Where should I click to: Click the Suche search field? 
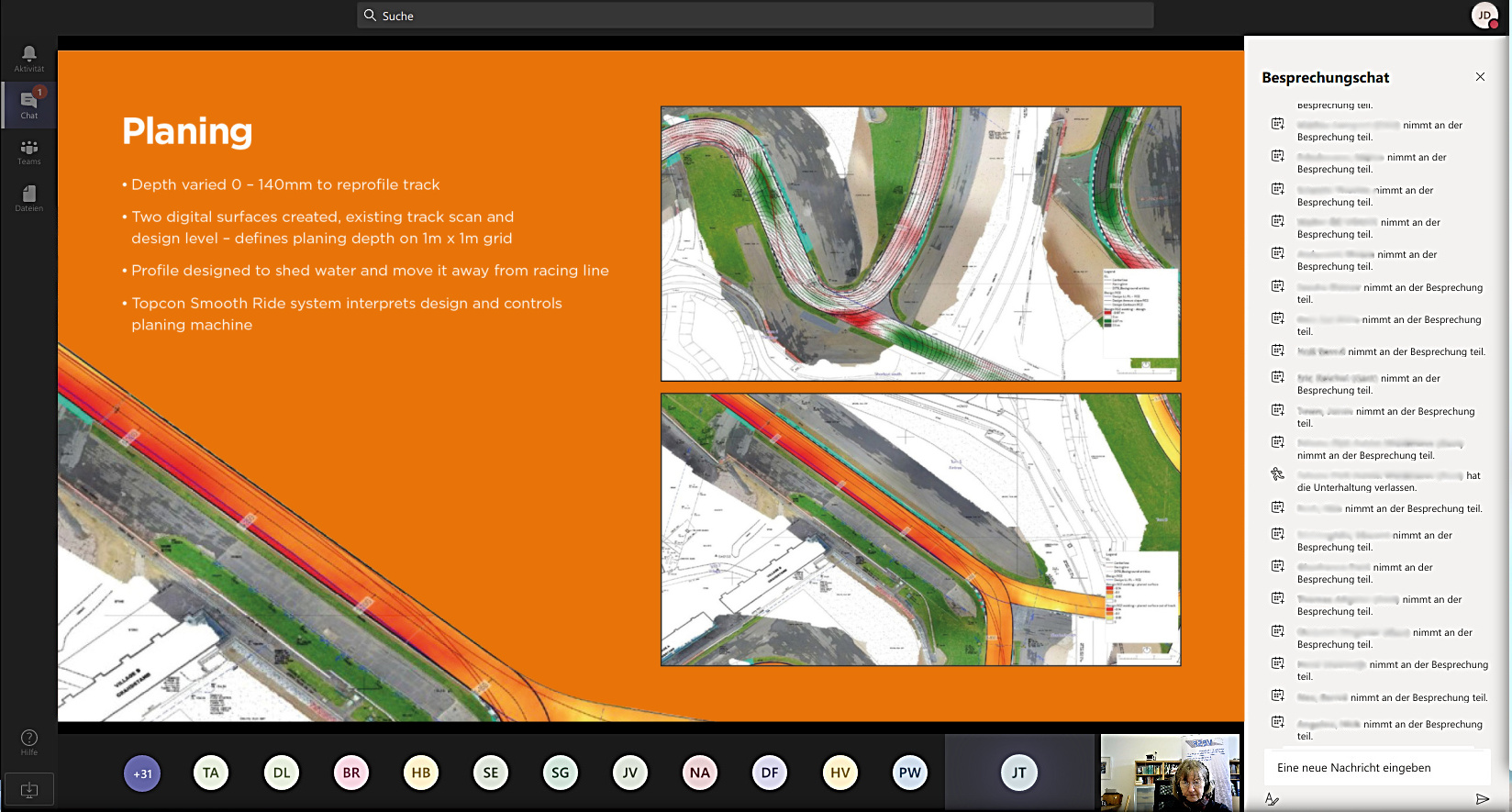coord(754,16)
